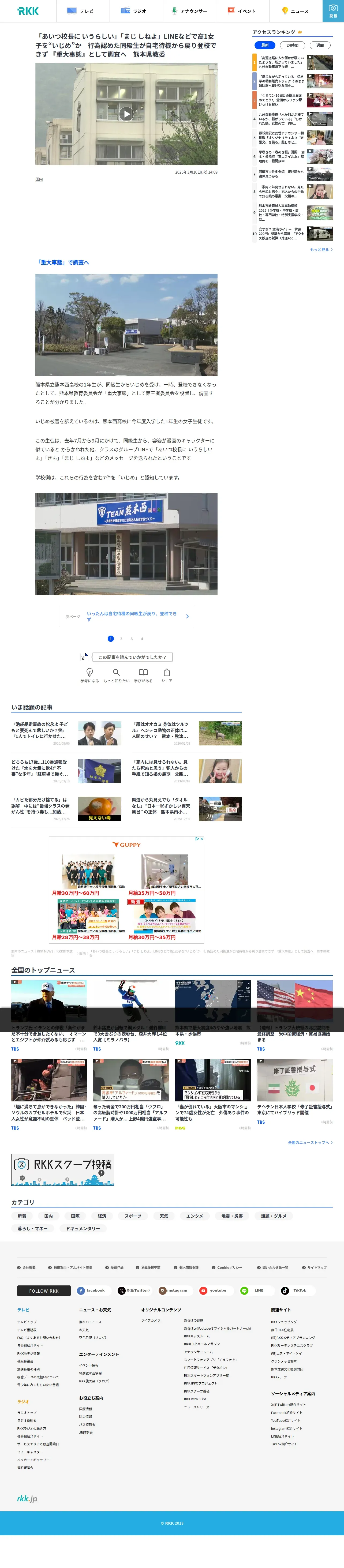This screenshot has height=1568, width=344.
Task: Open the ニュース menu in header
Action: pos(295,11)
